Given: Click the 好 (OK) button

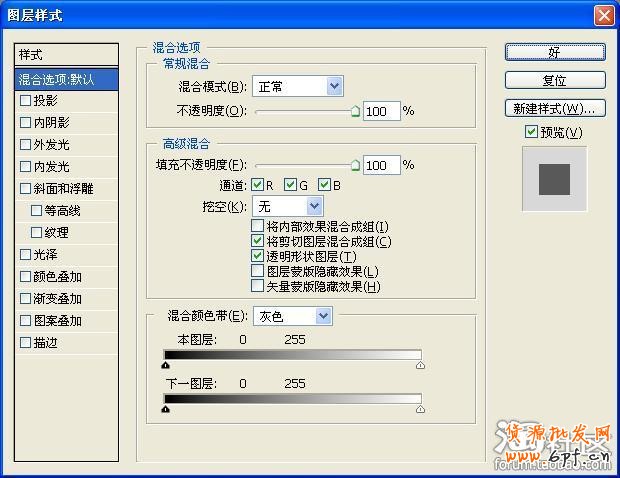Looking at the screenshot, I should point(554,51).
